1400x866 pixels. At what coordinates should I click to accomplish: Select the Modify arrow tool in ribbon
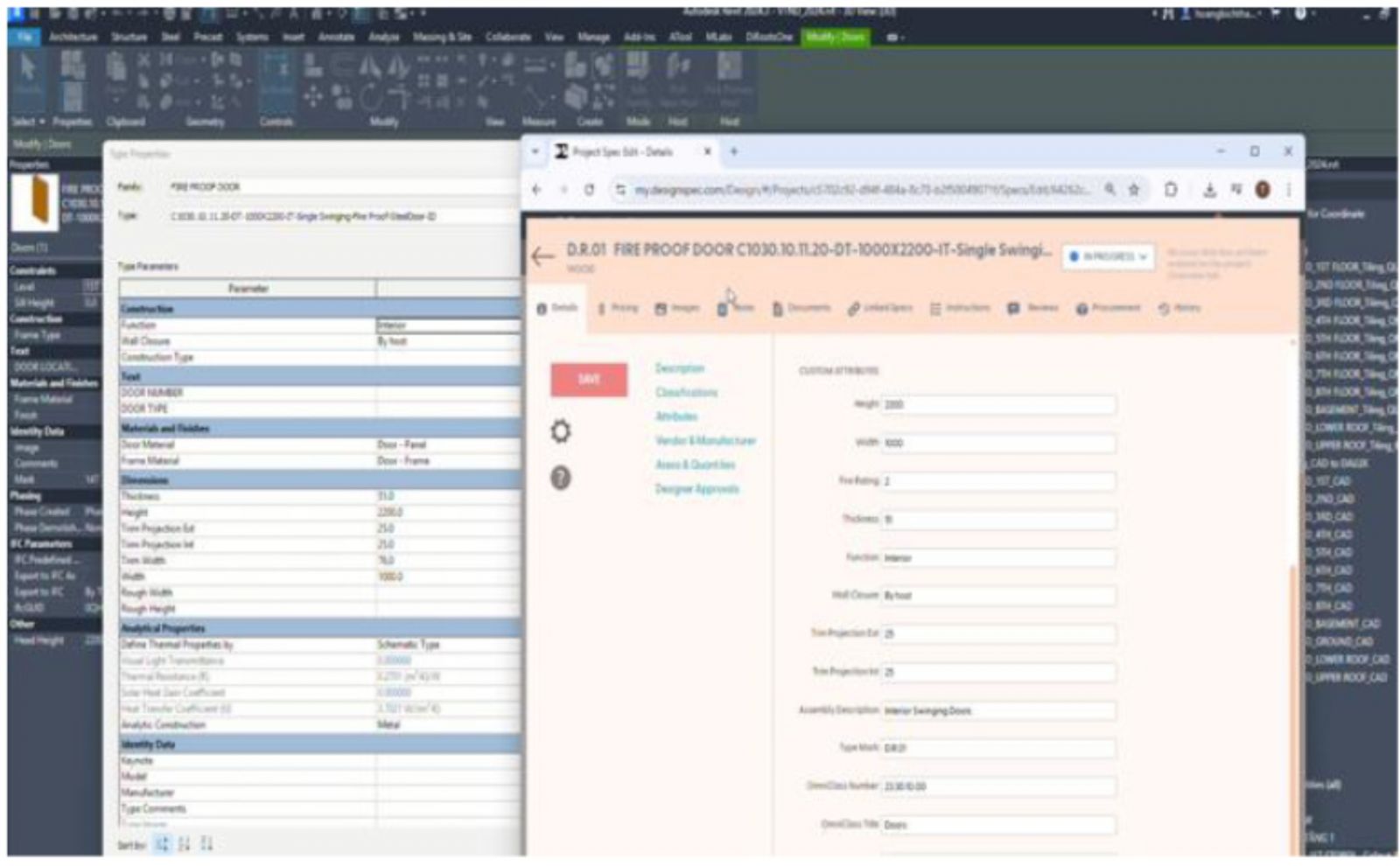(28, 69)
